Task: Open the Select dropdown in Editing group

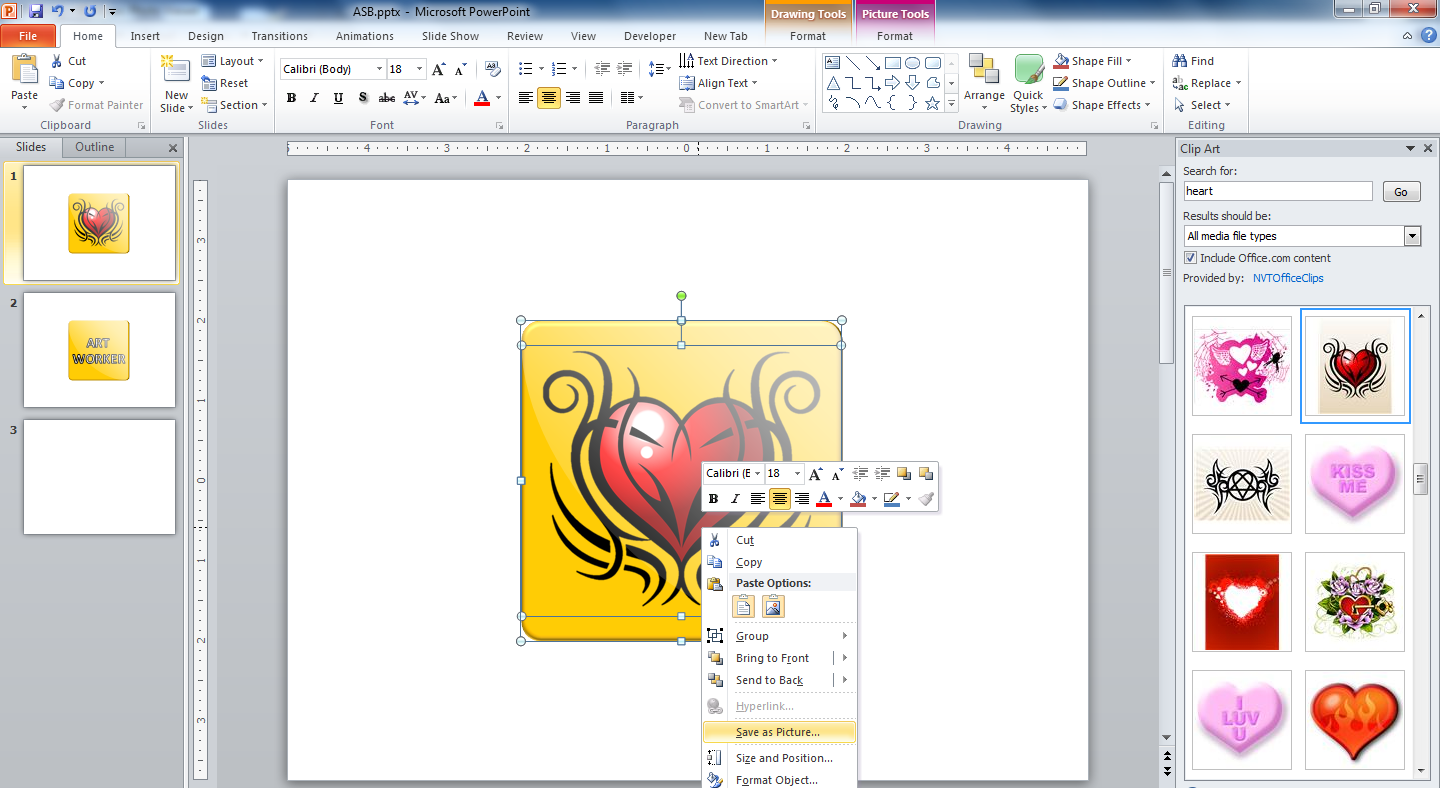Action: point(1201,105)
